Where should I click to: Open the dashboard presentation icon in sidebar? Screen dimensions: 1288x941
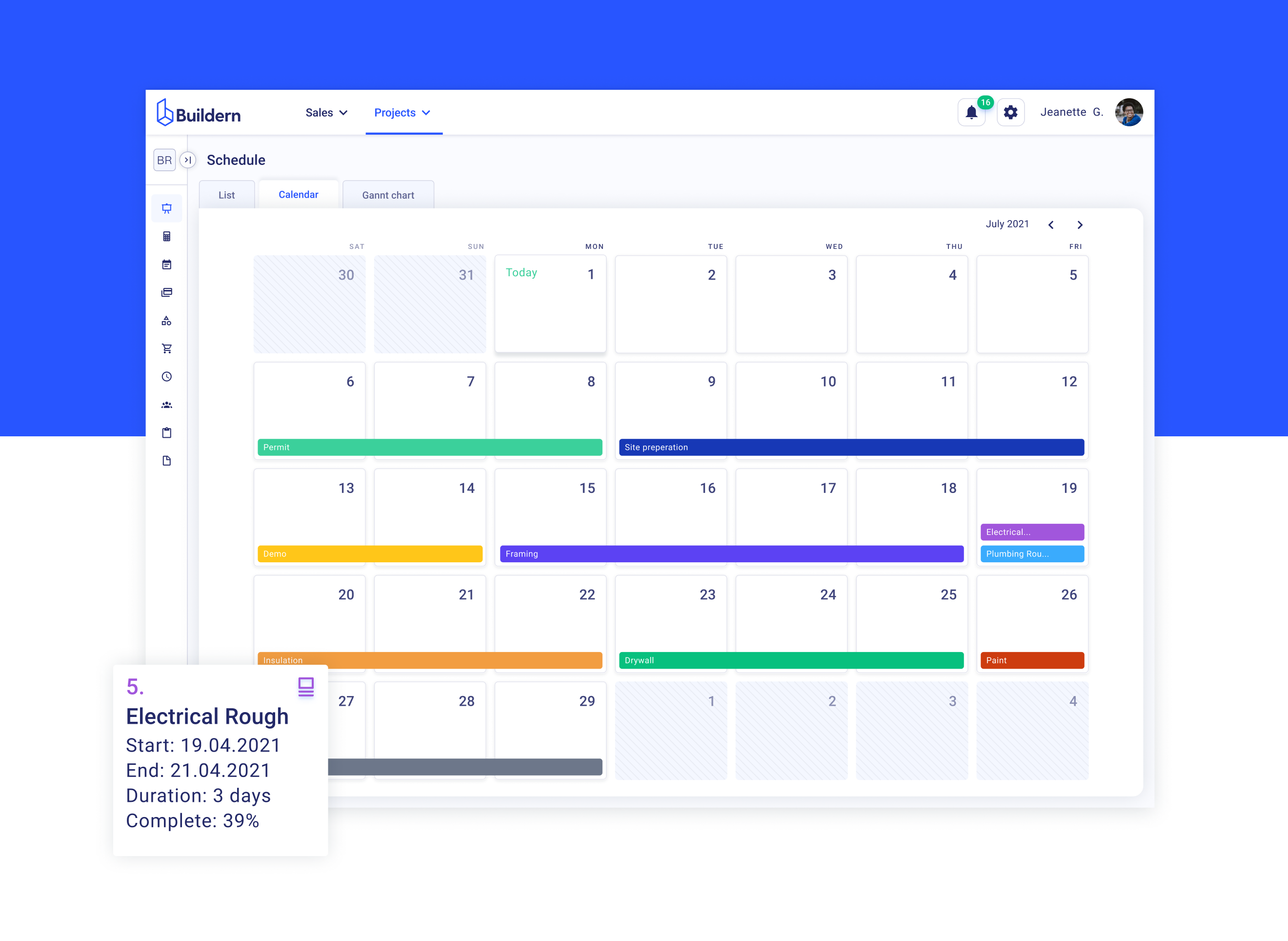[167, 208]
